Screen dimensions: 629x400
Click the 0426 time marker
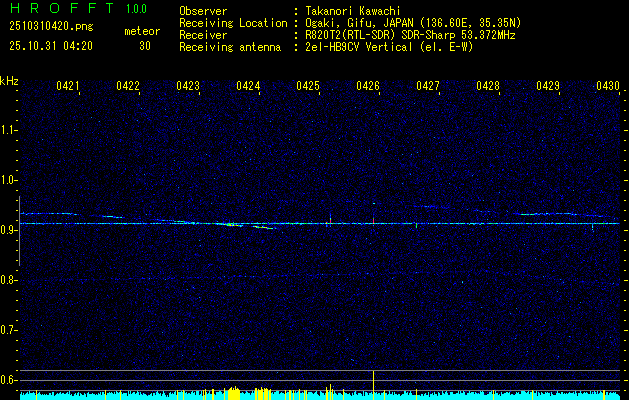[368, 87]
